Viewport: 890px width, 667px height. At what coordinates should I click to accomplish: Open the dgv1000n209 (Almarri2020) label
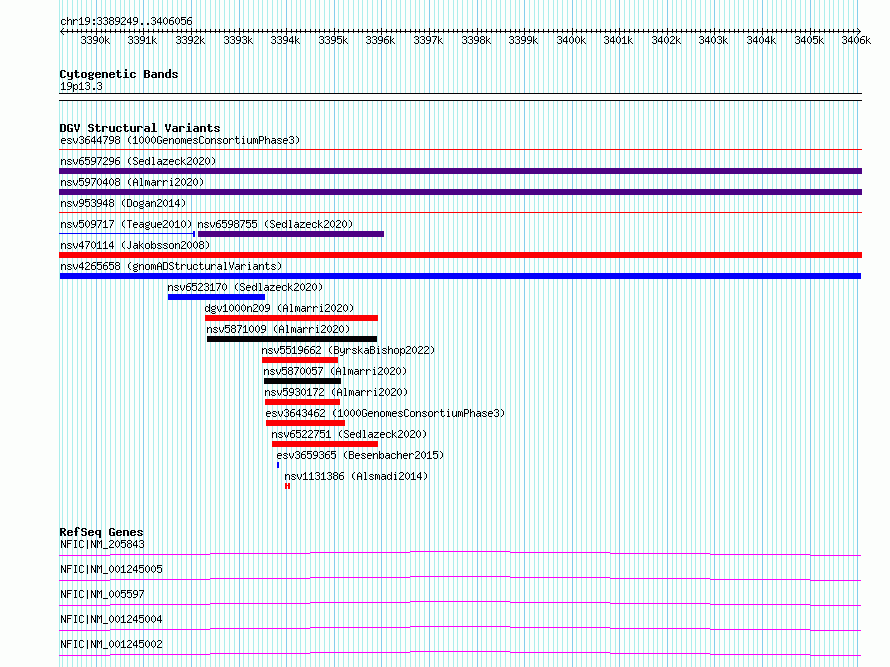[x=279, y=308]
